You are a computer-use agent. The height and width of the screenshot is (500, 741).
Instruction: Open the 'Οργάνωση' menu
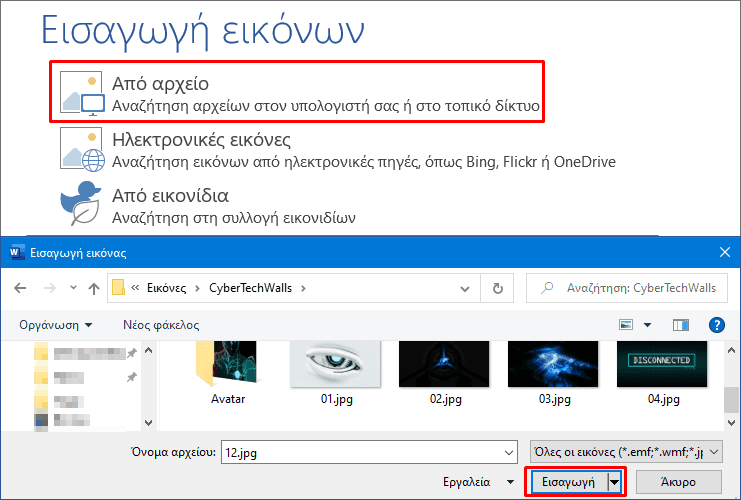tap(56, 325)
